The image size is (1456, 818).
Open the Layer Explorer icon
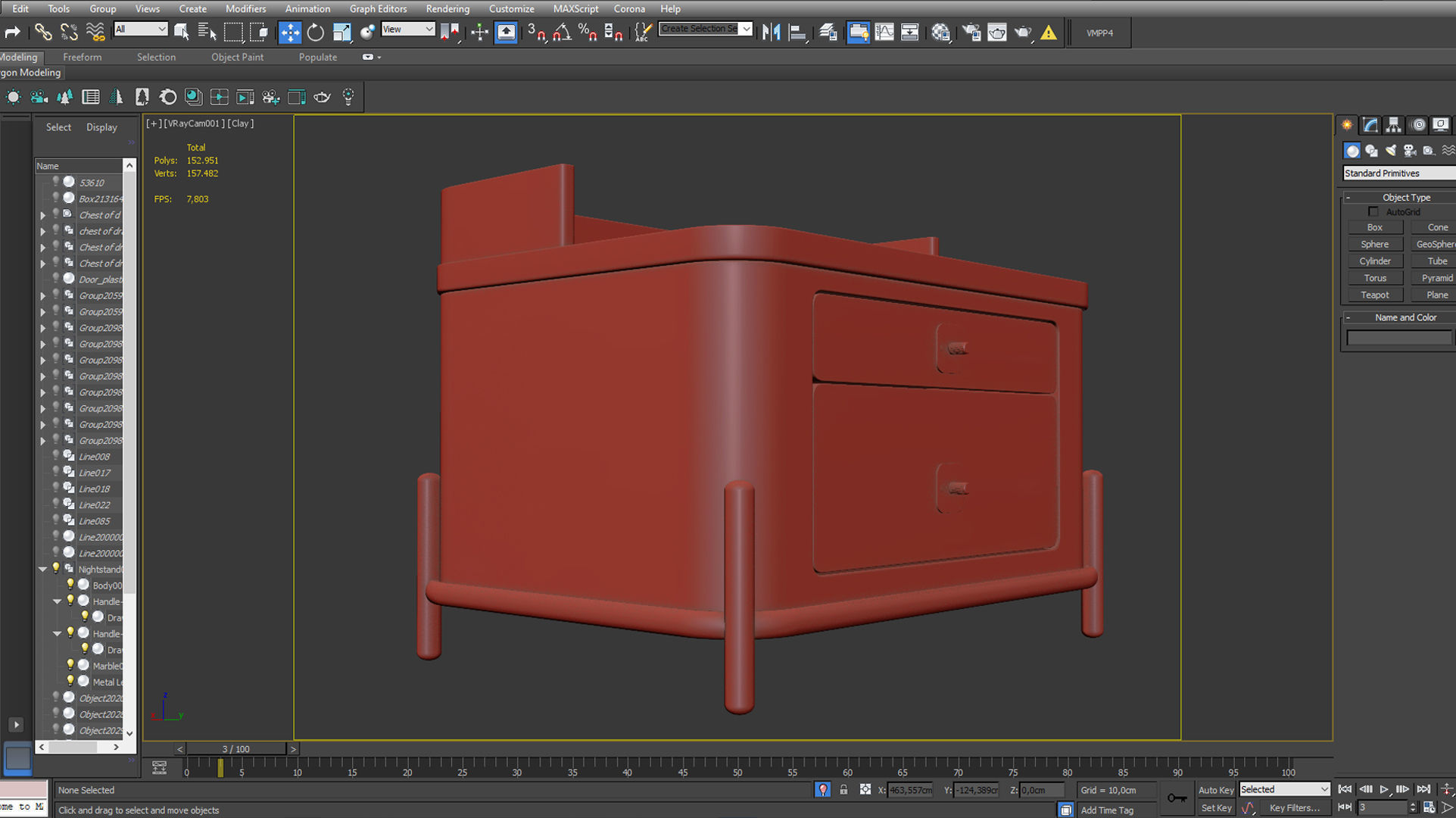828,33
